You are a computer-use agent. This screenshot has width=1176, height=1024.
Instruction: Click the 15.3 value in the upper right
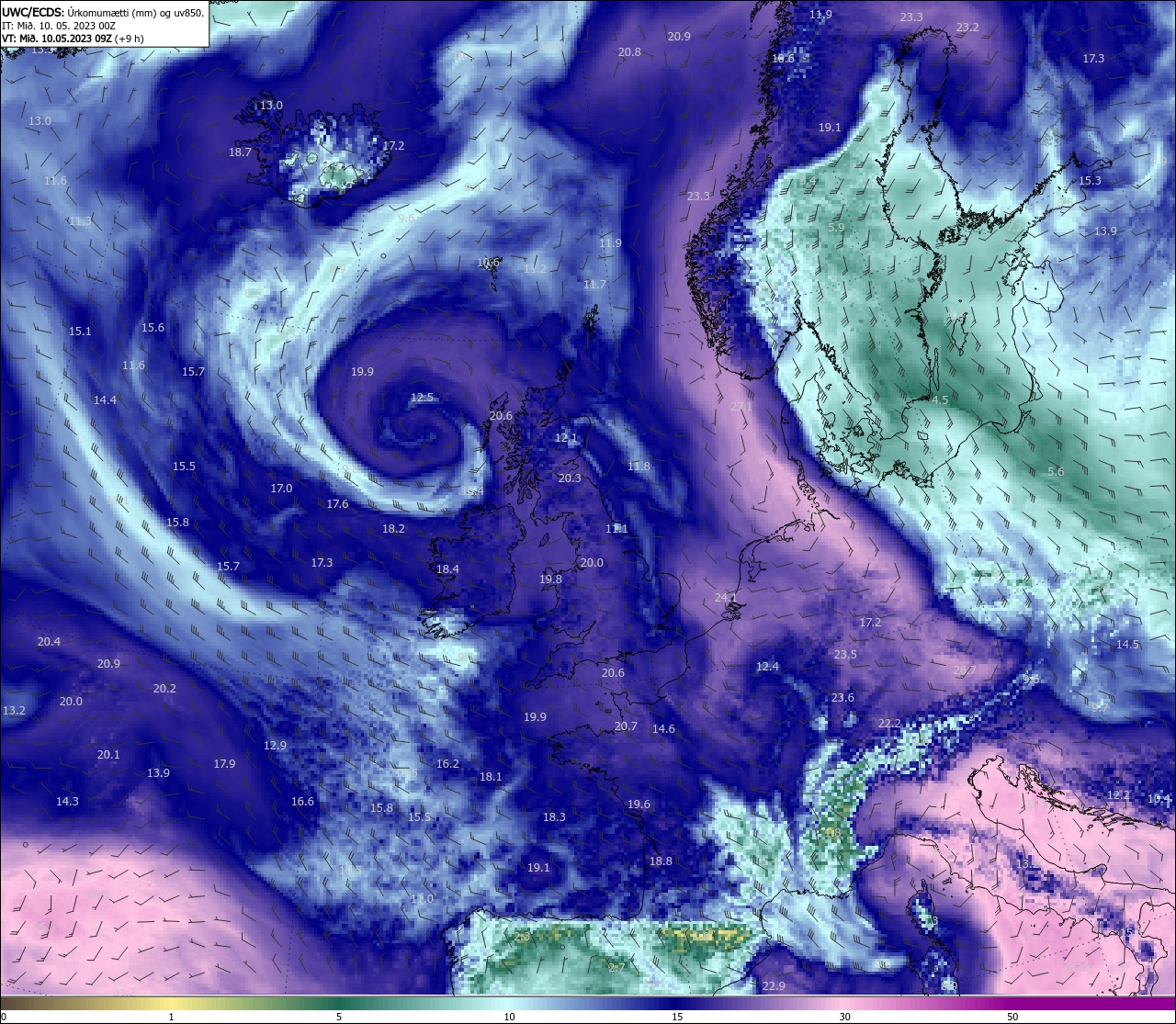tap(1090, 181)
